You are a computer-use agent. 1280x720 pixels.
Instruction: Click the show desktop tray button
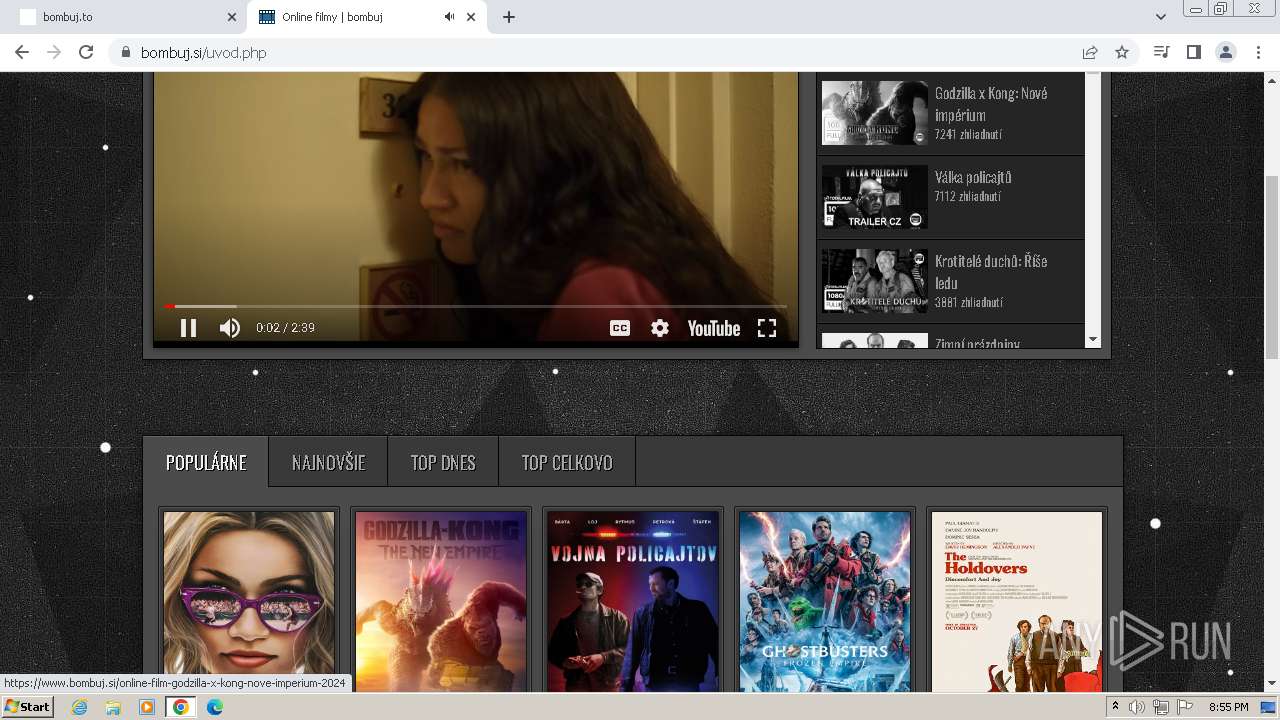1269,707
